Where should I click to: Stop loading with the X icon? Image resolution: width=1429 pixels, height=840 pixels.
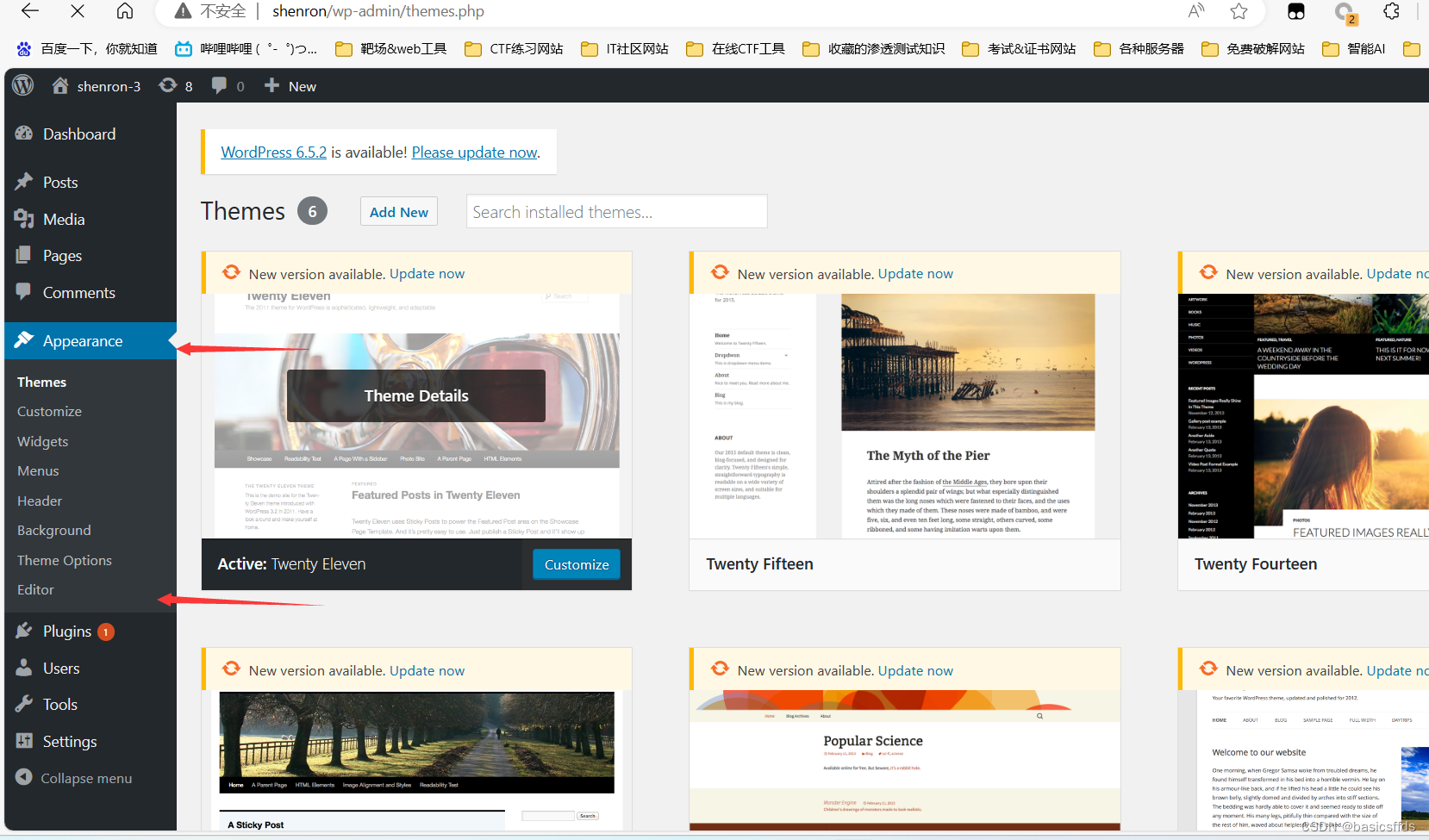78,11
